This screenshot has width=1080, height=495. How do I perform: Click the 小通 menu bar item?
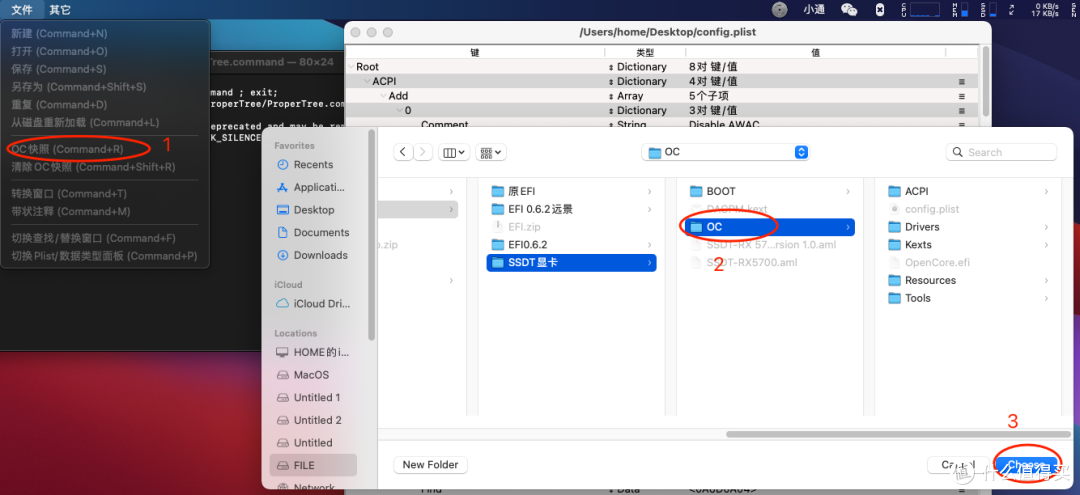point(814,10)
